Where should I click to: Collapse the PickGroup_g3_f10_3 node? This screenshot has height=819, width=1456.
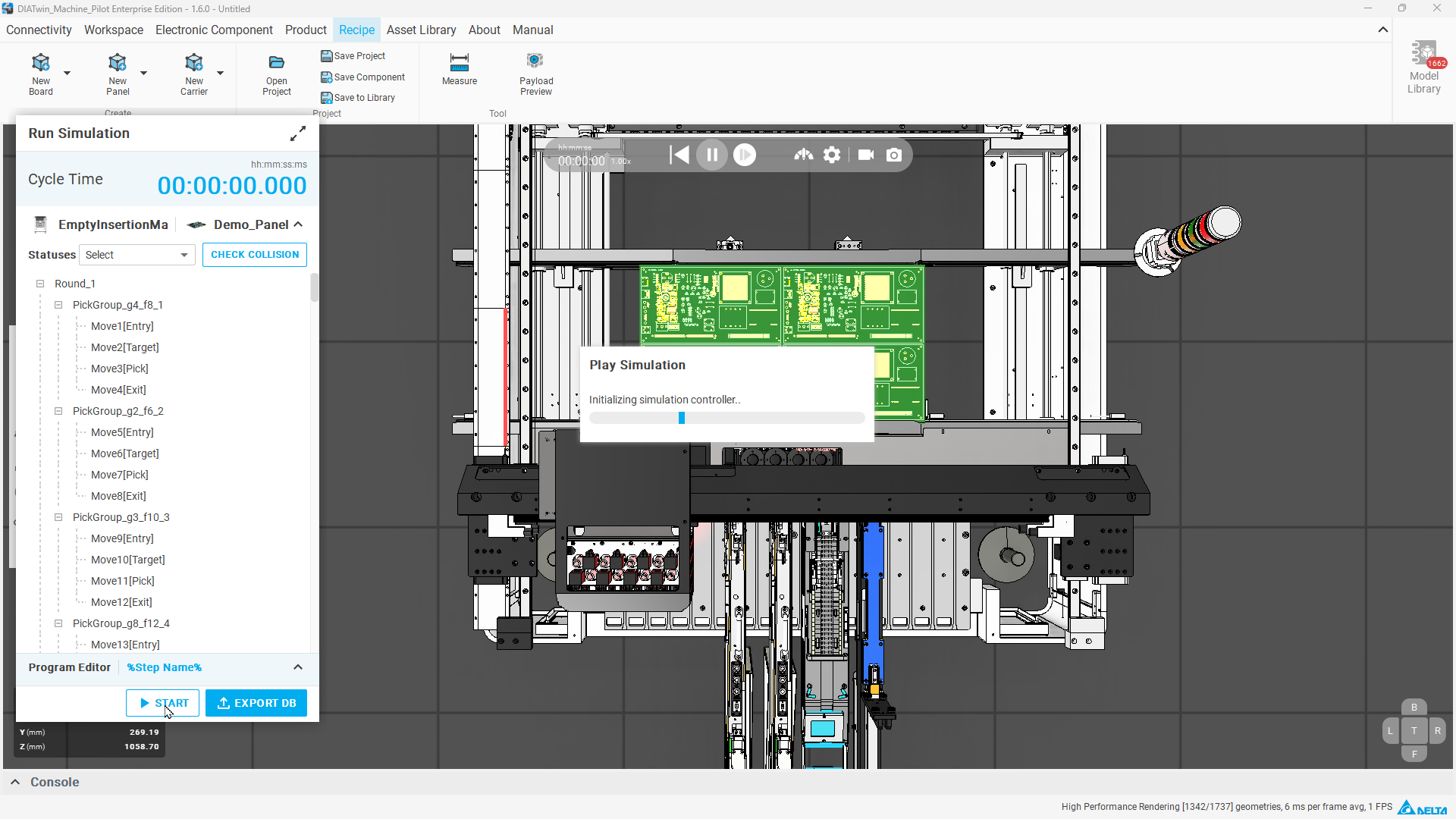point(58,517)
